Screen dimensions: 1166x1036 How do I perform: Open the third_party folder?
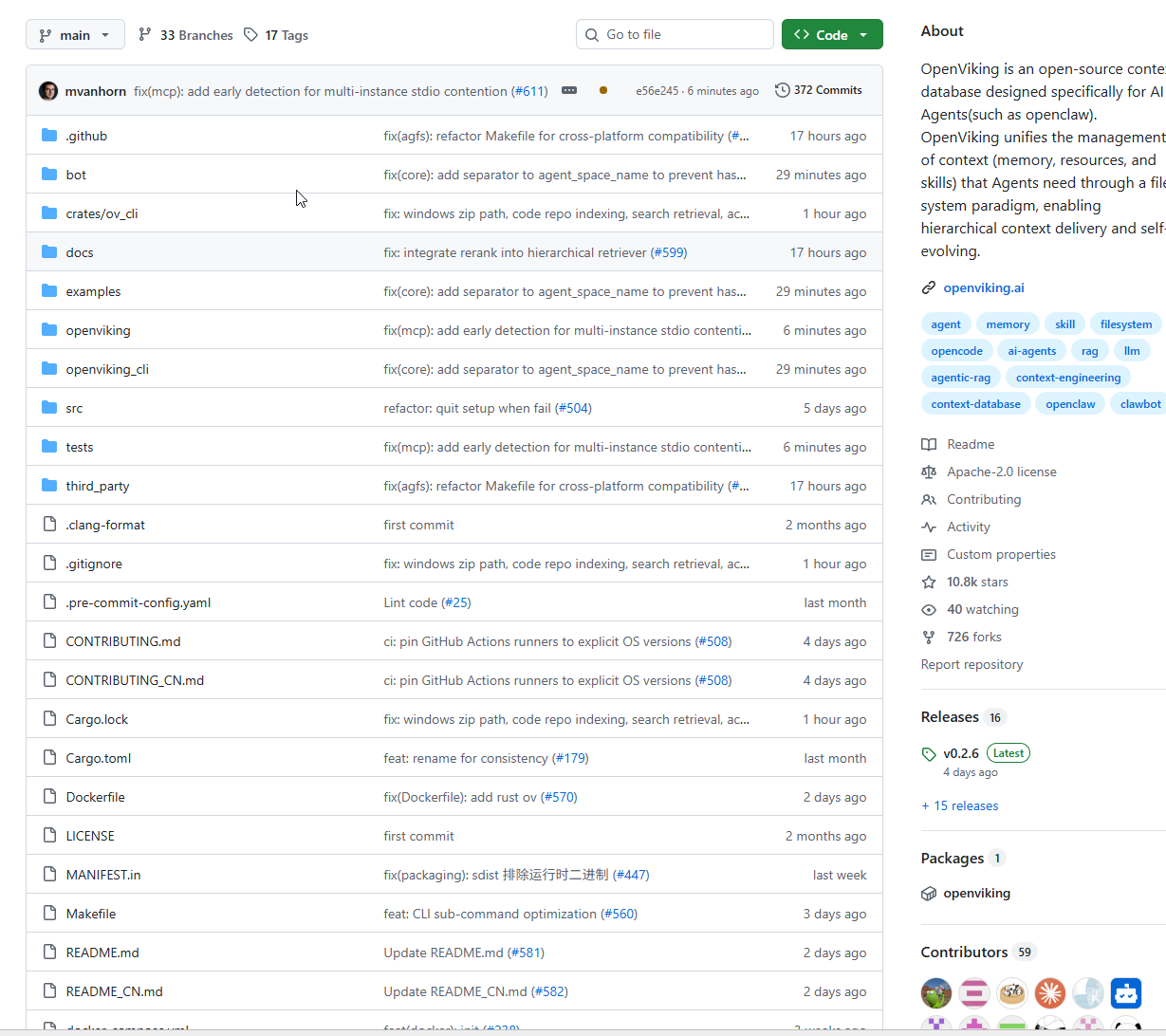pos(98,486)
